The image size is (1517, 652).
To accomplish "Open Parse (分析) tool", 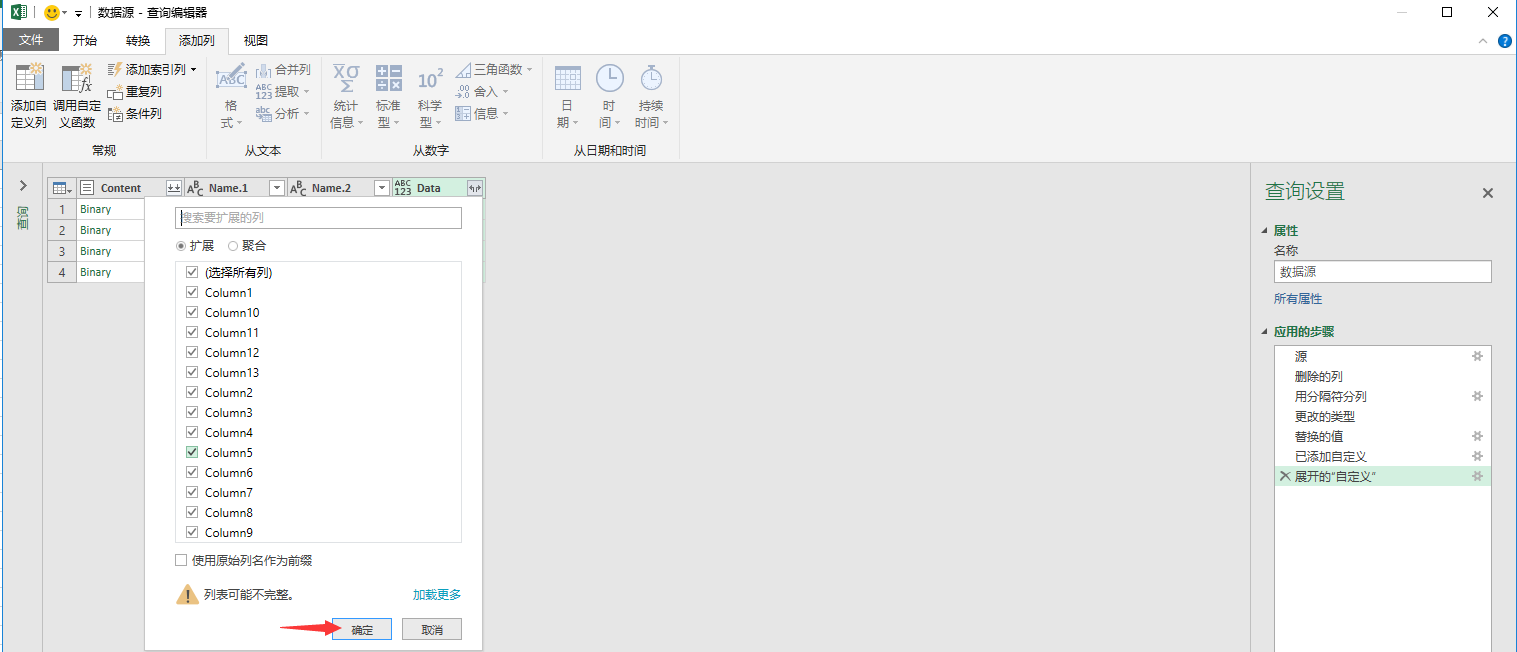I will point(283,113).
